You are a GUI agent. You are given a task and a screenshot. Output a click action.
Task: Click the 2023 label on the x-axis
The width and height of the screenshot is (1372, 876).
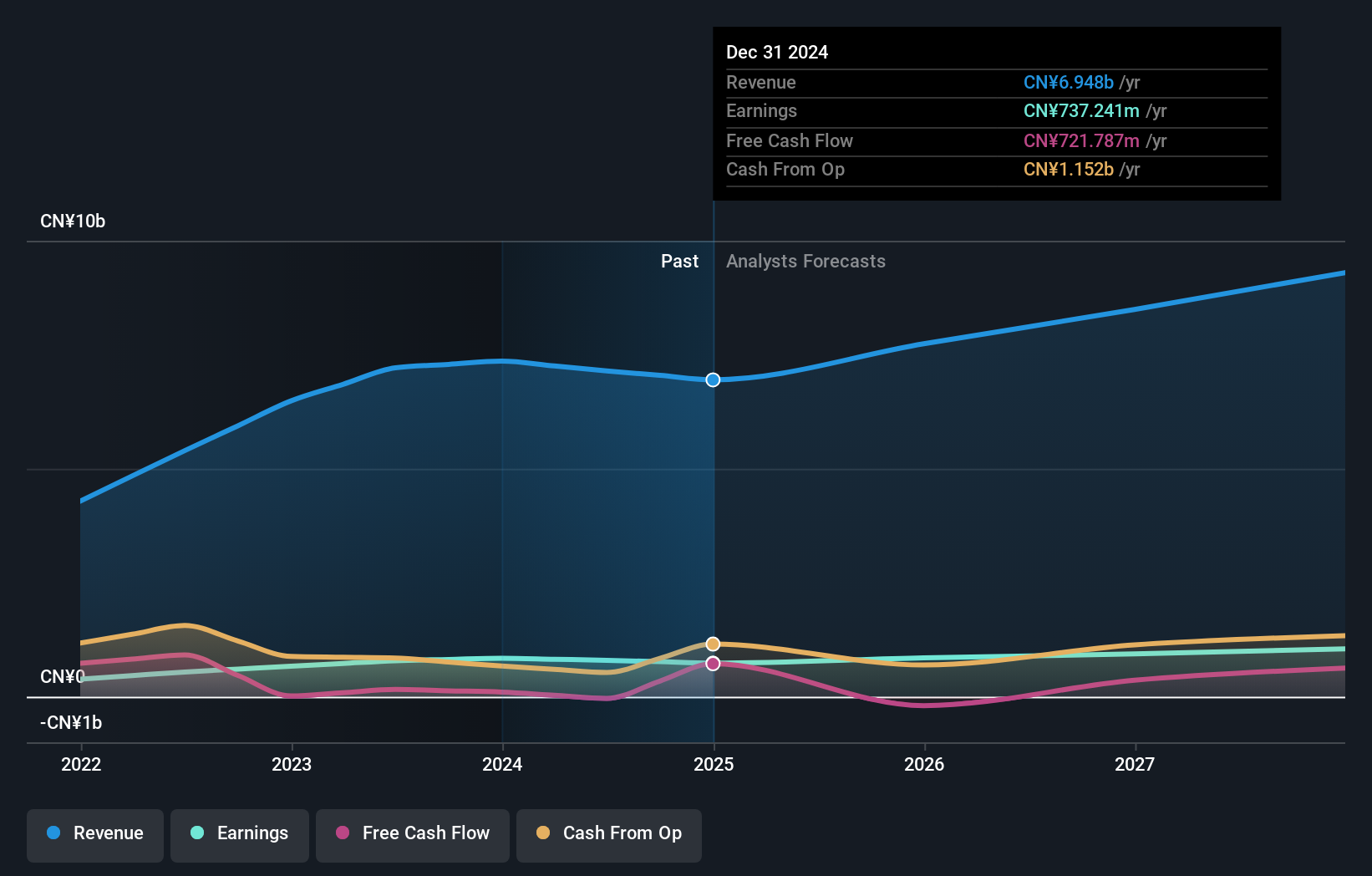click(292, 764)
